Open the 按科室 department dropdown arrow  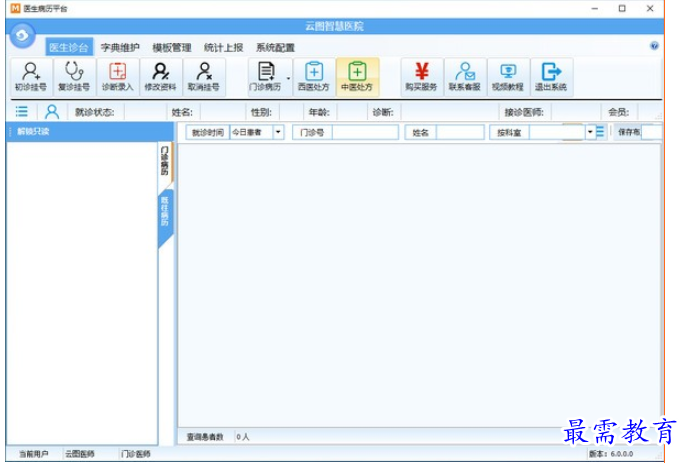(590, 131)
